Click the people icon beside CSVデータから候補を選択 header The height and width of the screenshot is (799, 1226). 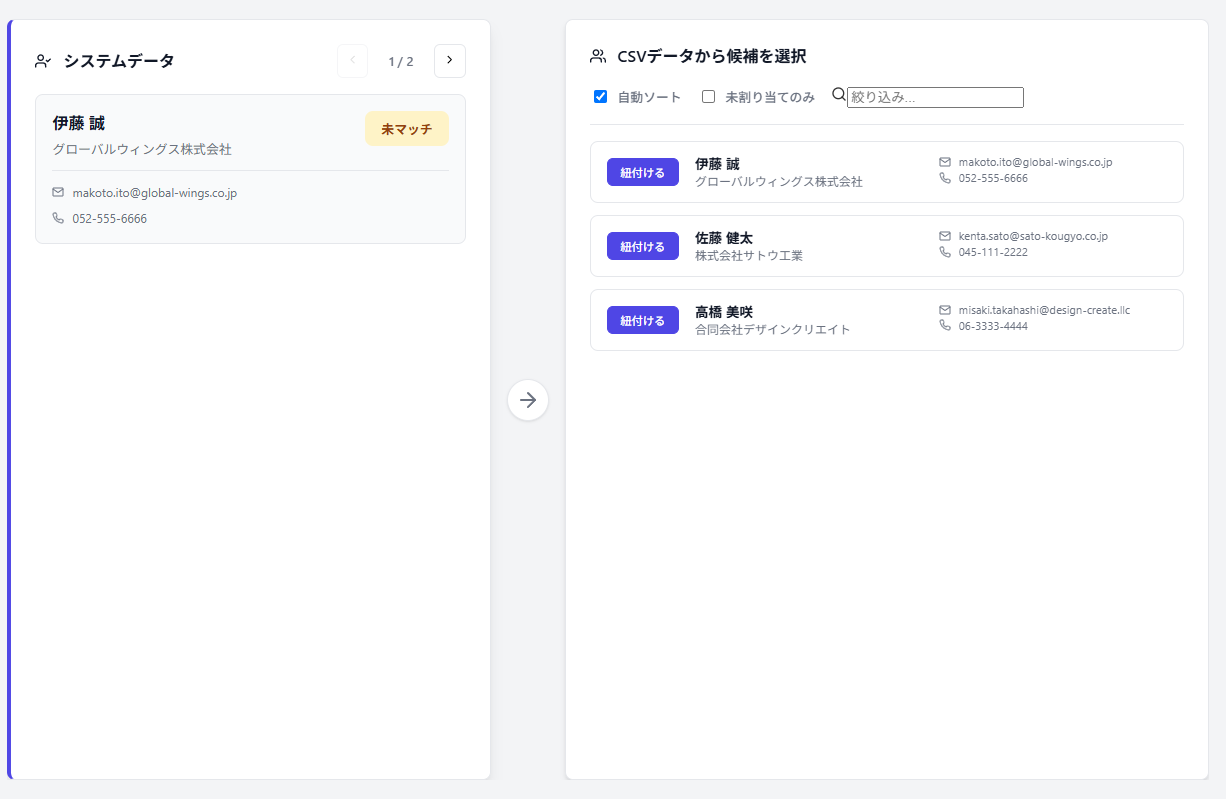599,56
